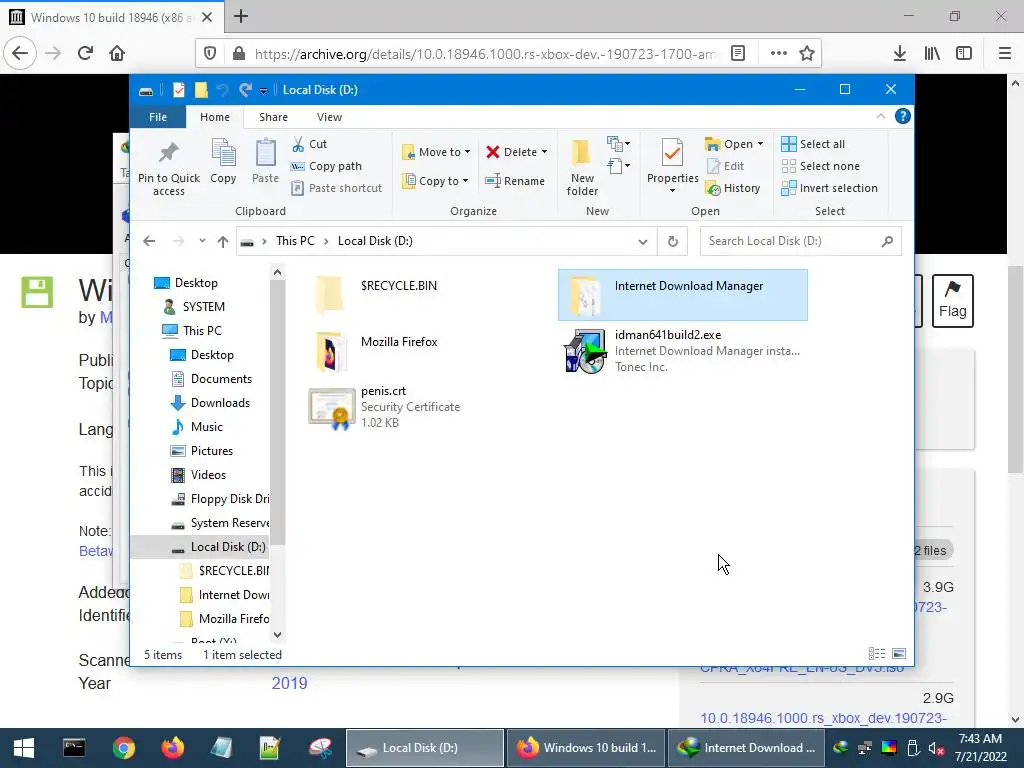This screenshot has height=768, width=1024.
Task: Open the Copy to dropdown
Action: (435, 181)
